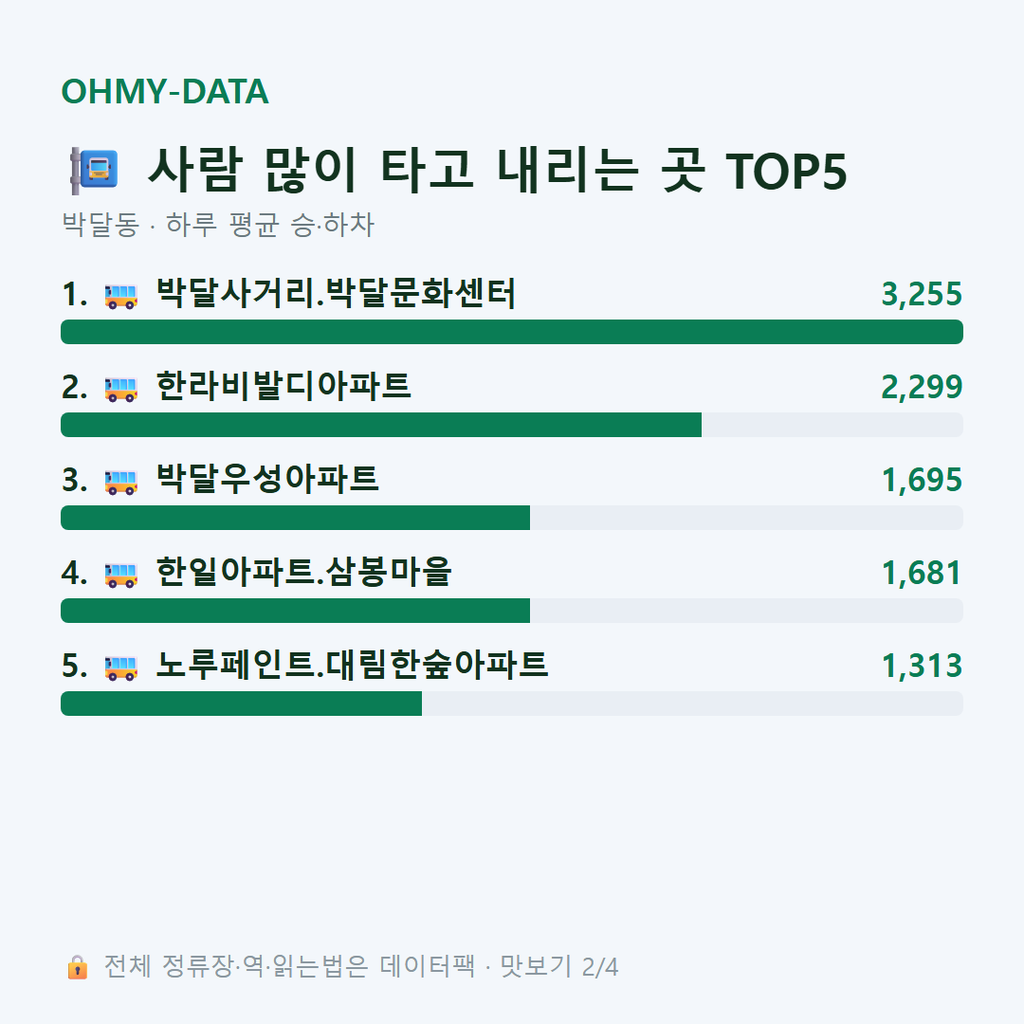Click the bus icon beside 노루페인트.대림한숲아파트
Screen dimensions: 1024x1024
121,667
